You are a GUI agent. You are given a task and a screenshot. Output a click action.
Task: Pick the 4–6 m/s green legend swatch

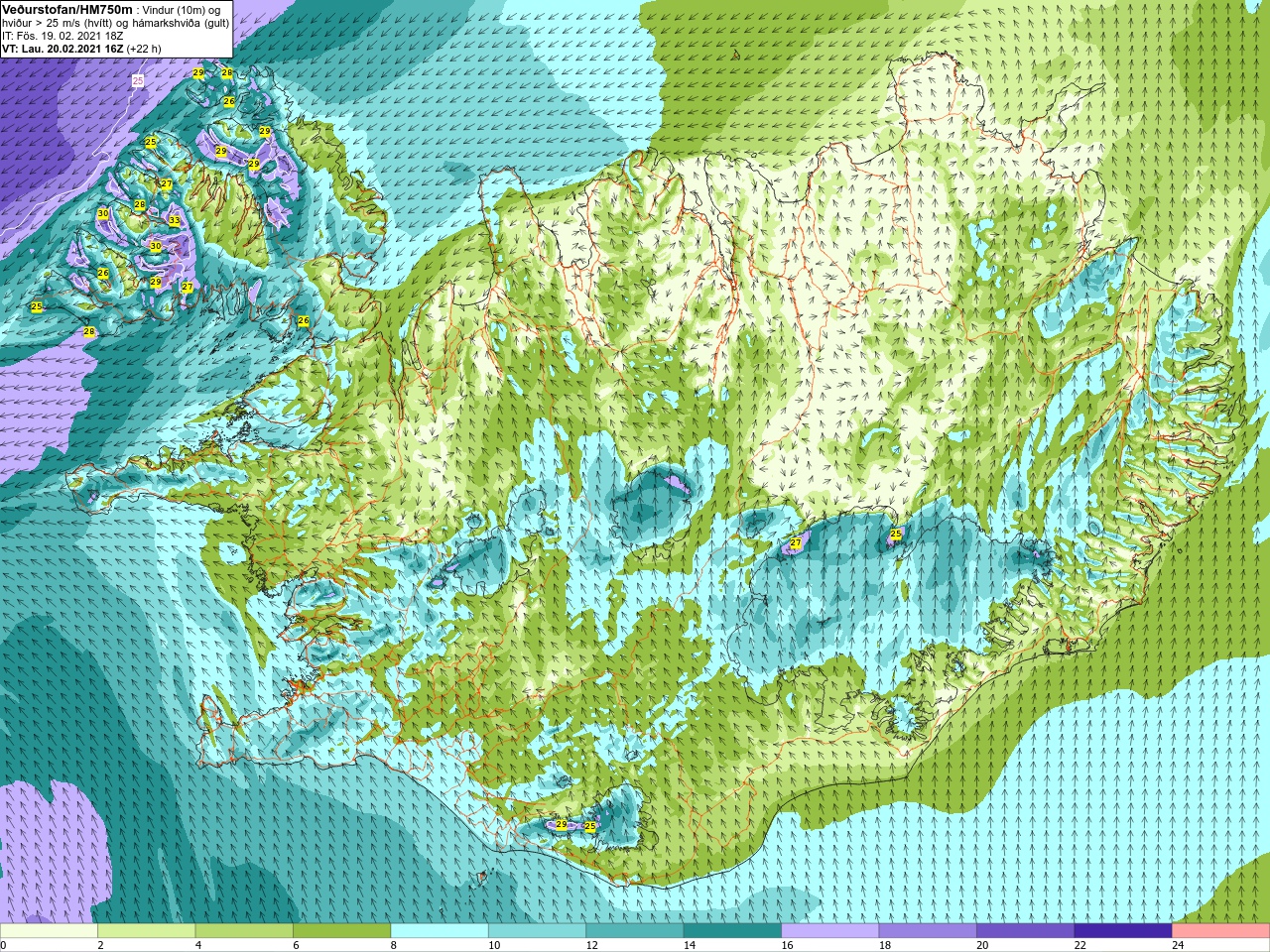(x=244, y=931)
